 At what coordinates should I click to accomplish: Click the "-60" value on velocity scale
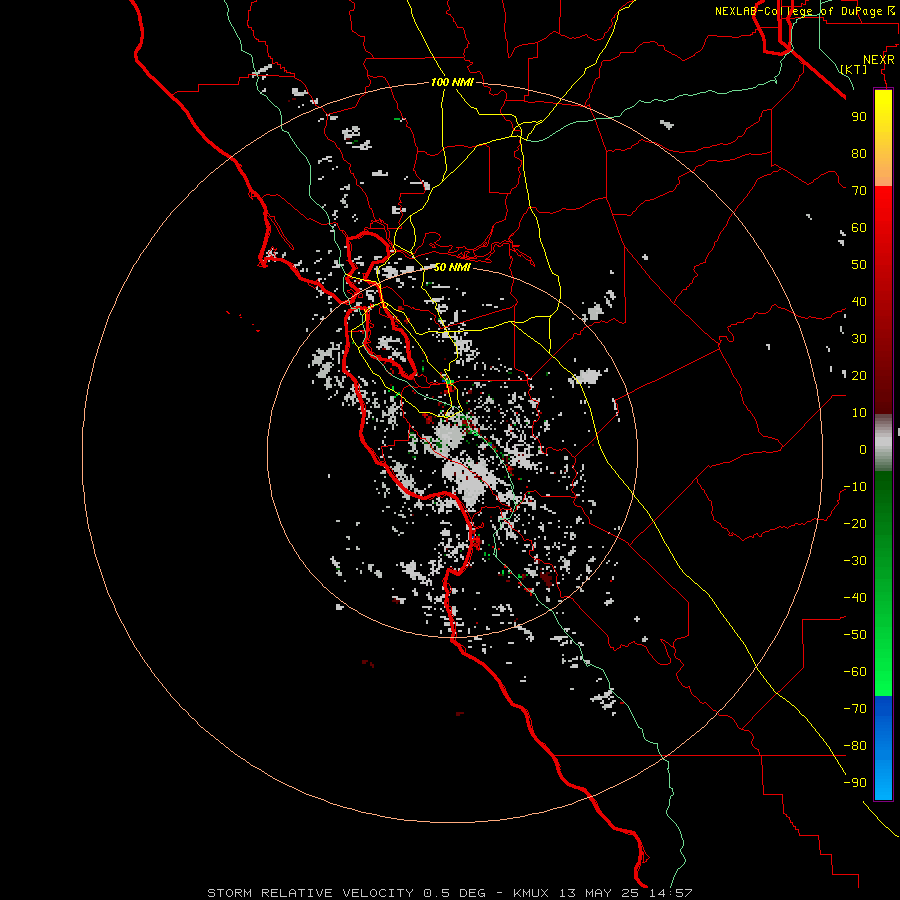click(855, 672)
